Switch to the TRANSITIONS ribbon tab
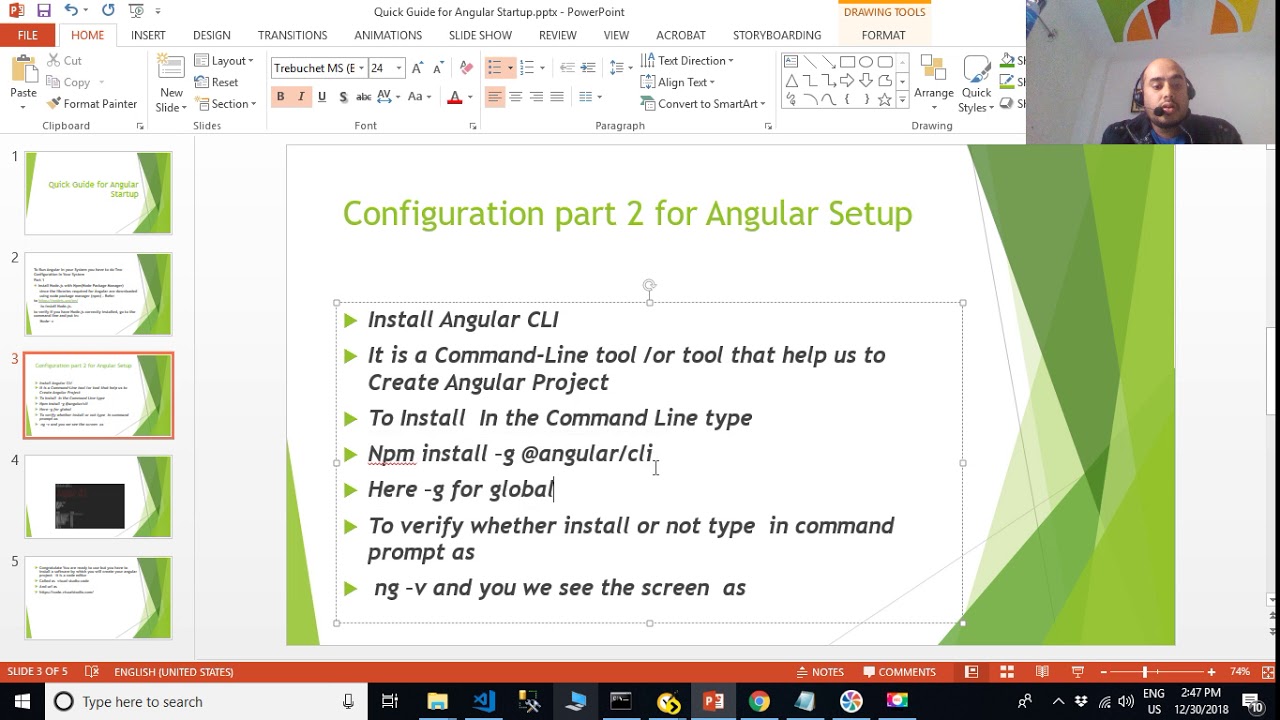This screenshot has width=1280, height=720. click(292, 35)
